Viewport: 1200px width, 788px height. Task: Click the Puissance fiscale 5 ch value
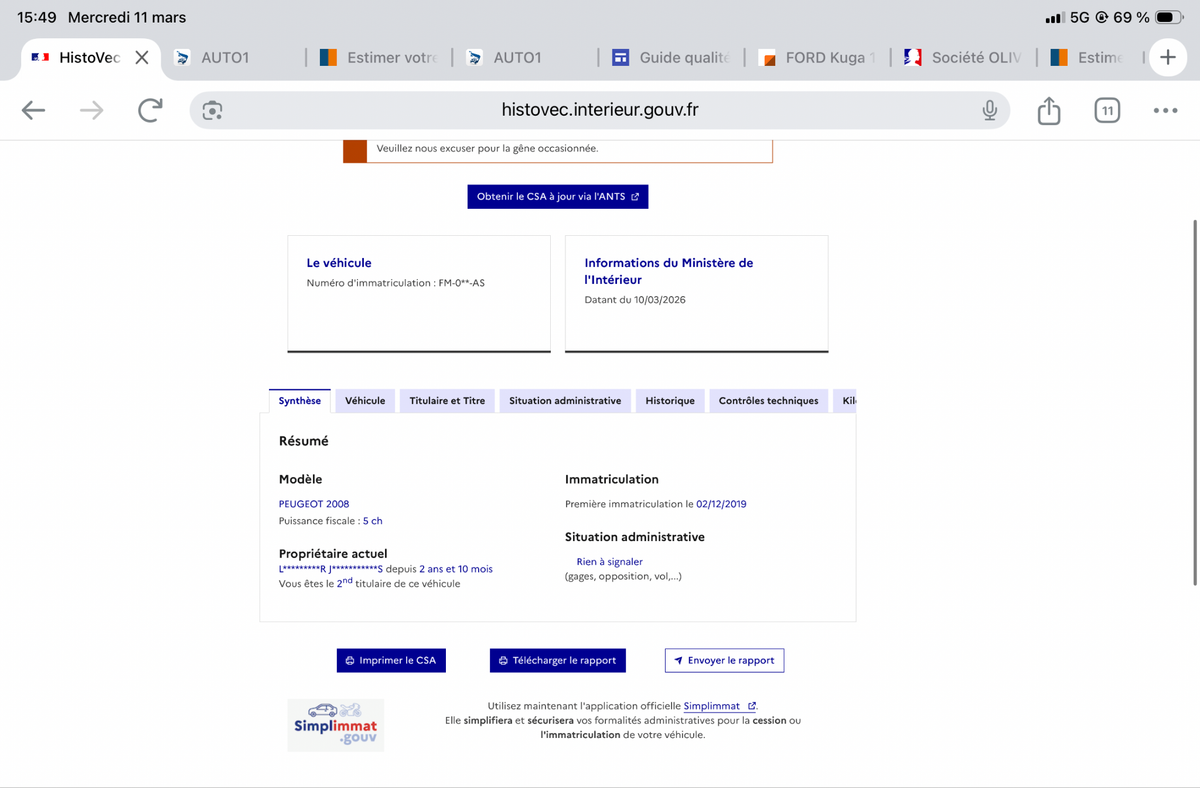tap(372, 521)
